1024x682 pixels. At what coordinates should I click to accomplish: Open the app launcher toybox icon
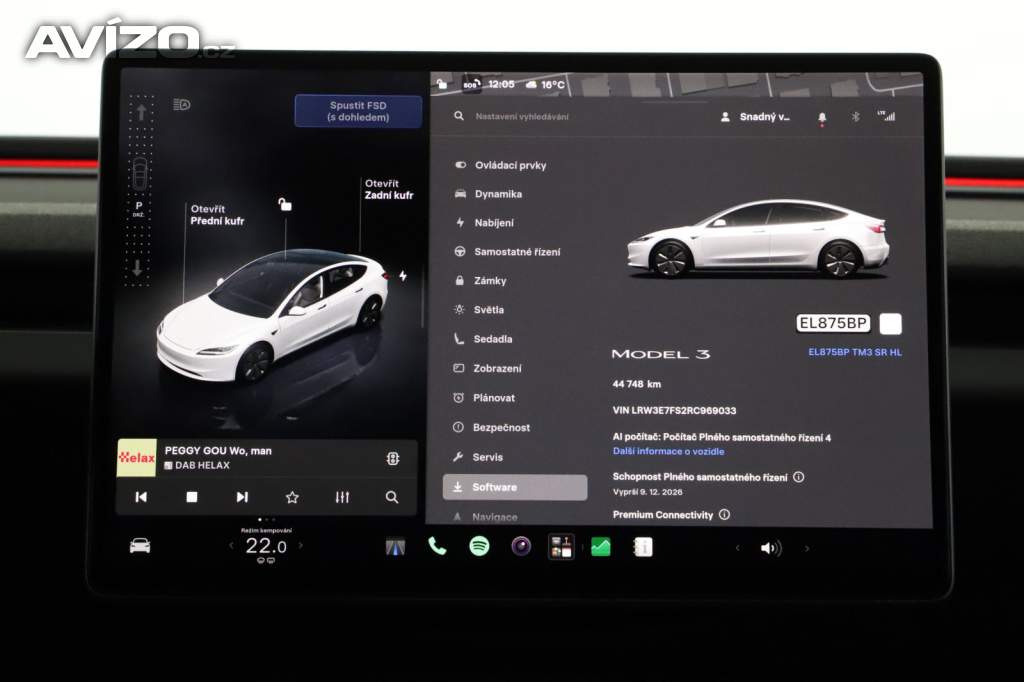(x=561, y=547)
